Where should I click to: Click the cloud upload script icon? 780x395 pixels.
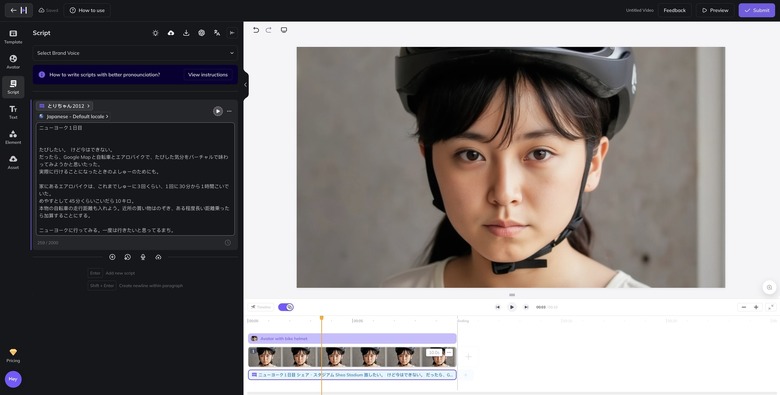171,33
